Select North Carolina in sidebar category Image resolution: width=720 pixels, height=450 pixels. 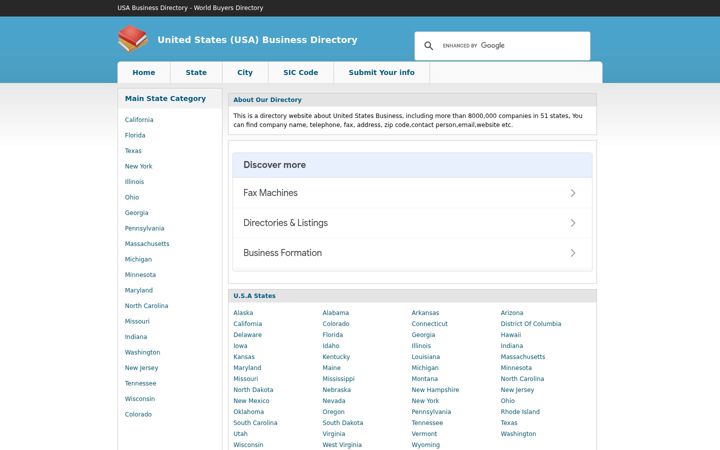[146, 306]
